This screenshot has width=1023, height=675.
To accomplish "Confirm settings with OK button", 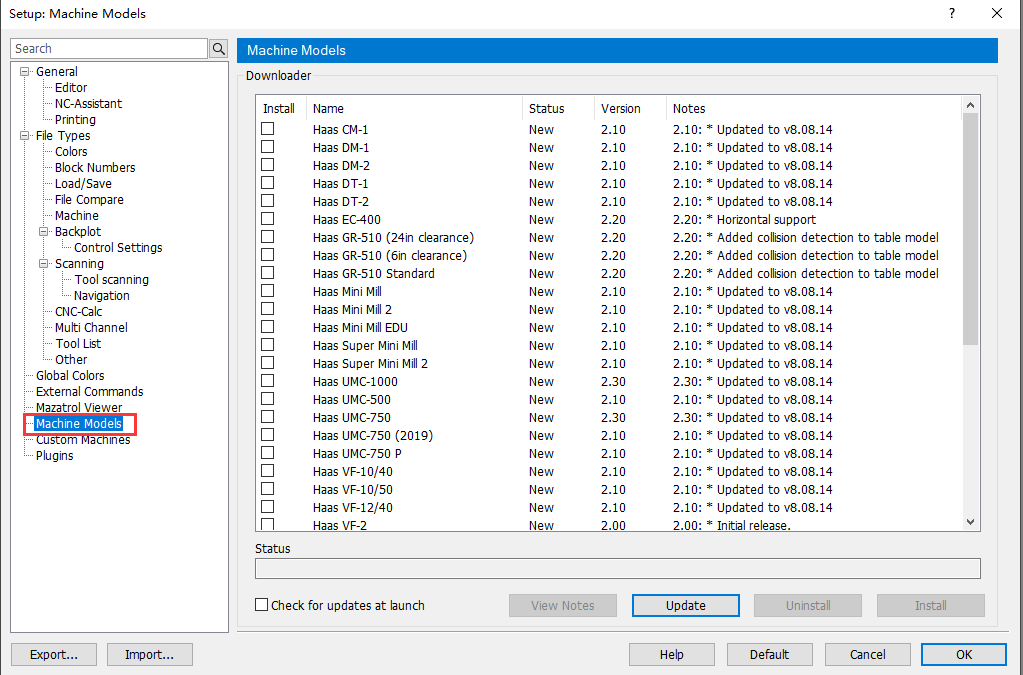I will pyautogui.click(x=964, y=654).
